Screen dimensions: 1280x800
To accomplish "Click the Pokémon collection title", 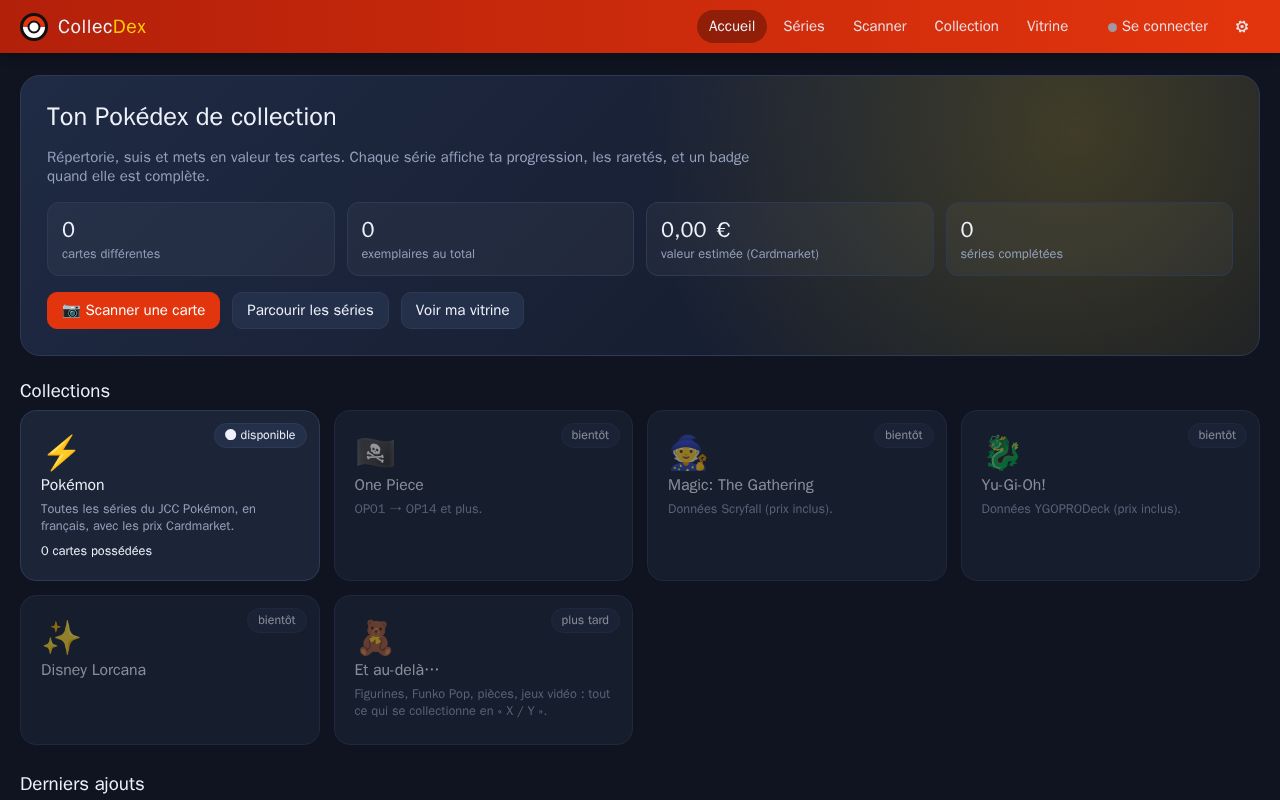I will pyautogui.click(x=73, y=485).
